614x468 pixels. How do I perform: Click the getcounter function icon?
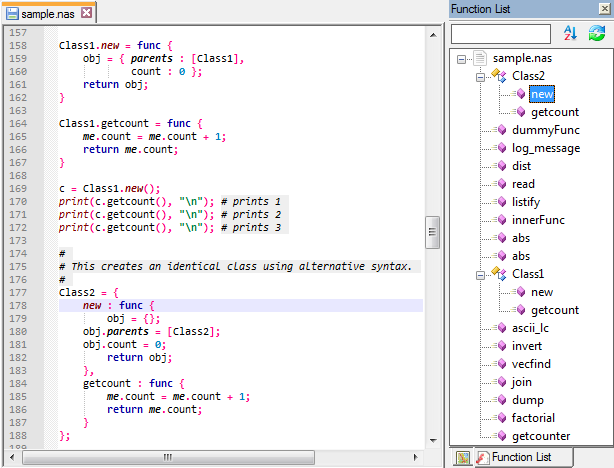coord(502,436)
